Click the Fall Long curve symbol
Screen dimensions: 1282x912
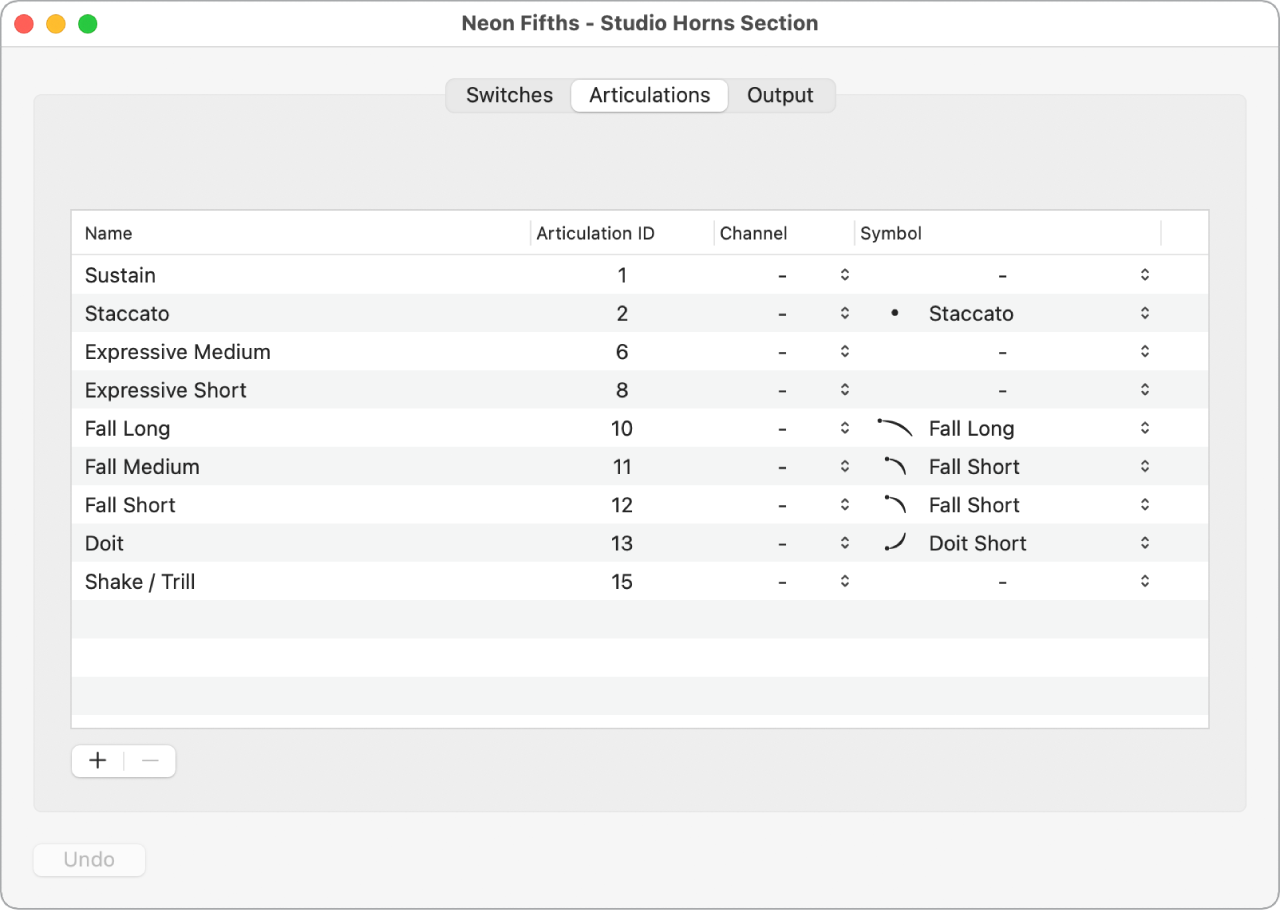(895, 428)
